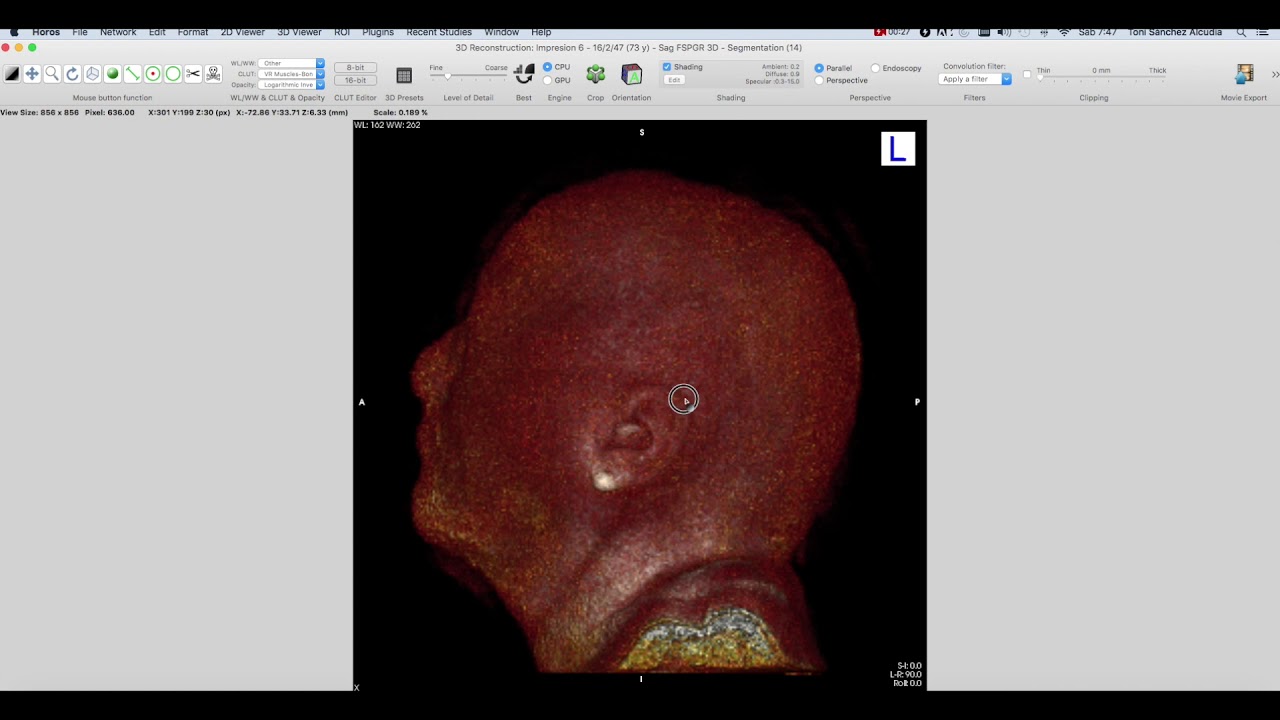Click the 8-bit CLUT button
This screenshot has width=1280, height=720.
click(x=355, y=68)
